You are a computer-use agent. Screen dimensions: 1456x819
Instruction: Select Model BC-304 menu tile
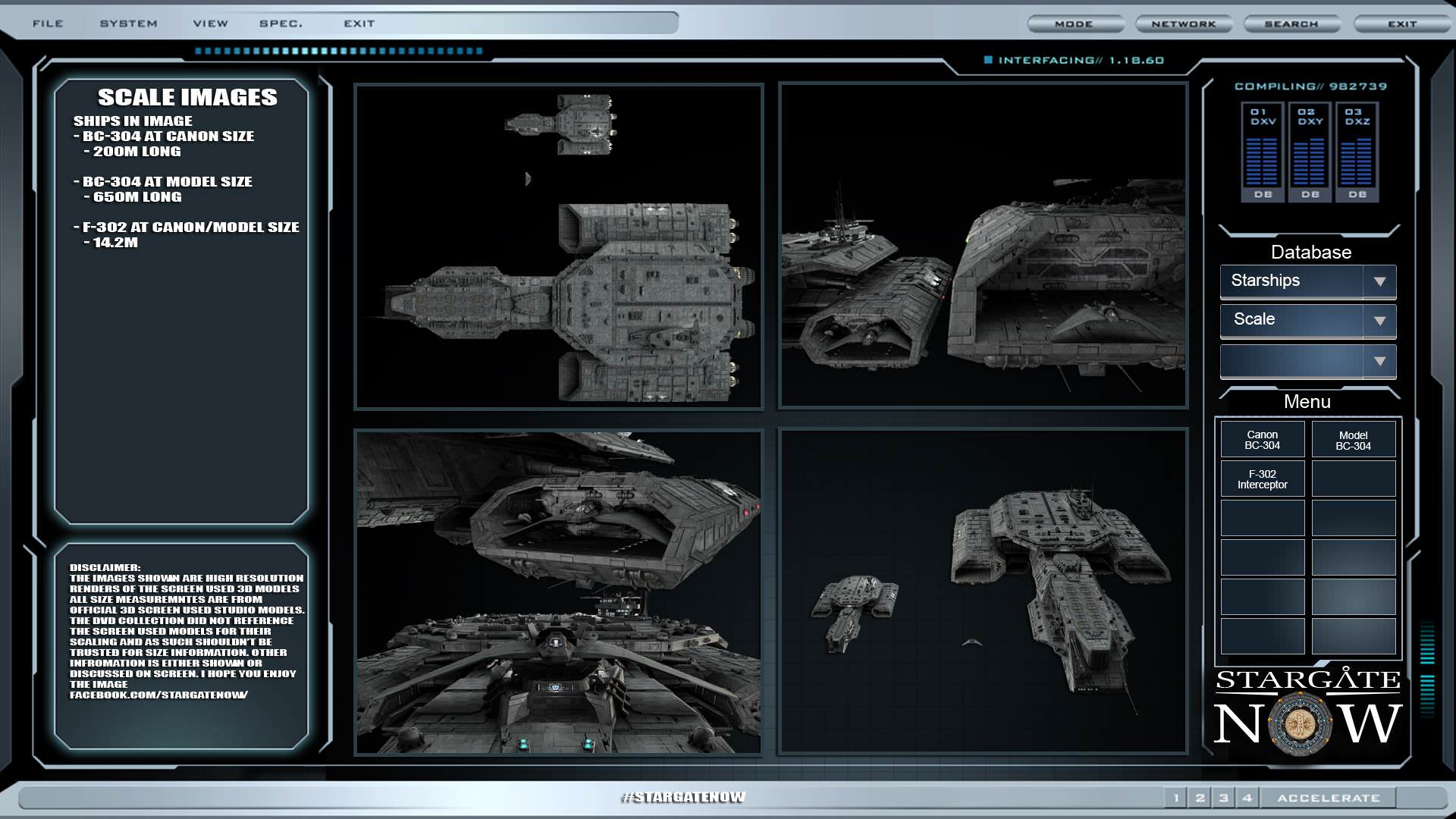[1354, 440]
